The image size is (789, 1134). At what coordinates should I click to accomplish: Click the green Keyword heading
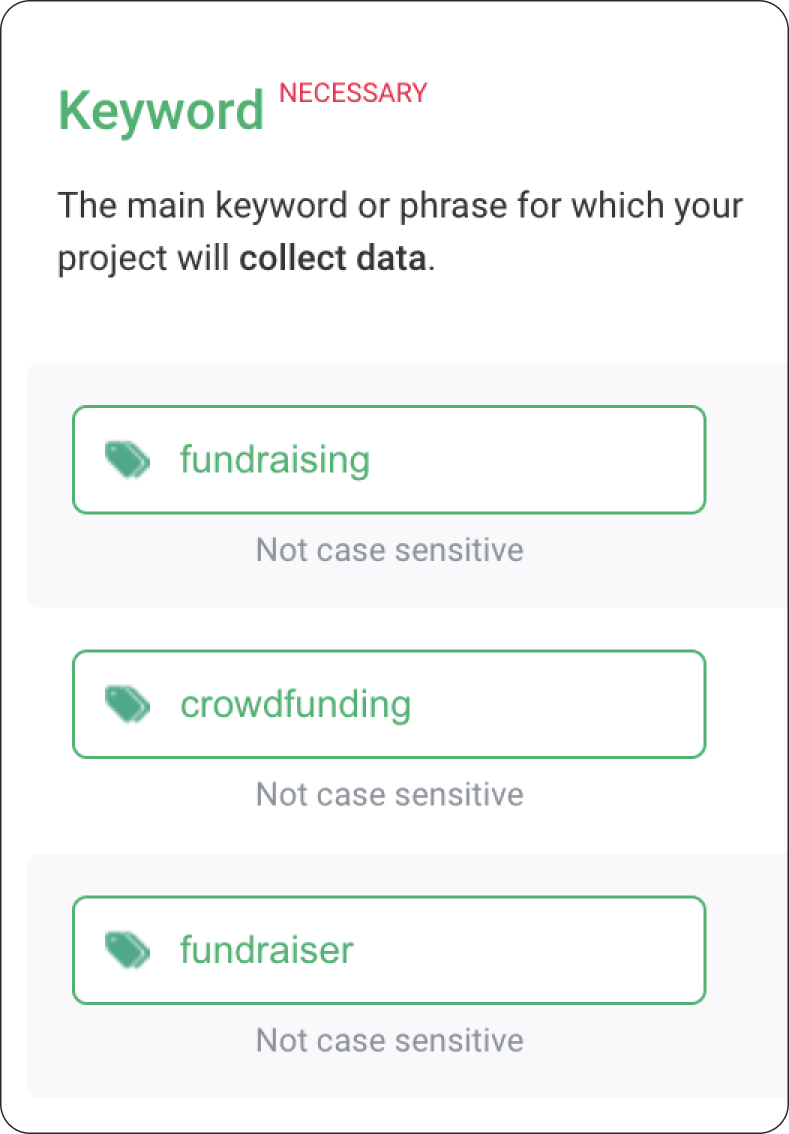click(x=161, y=111)
